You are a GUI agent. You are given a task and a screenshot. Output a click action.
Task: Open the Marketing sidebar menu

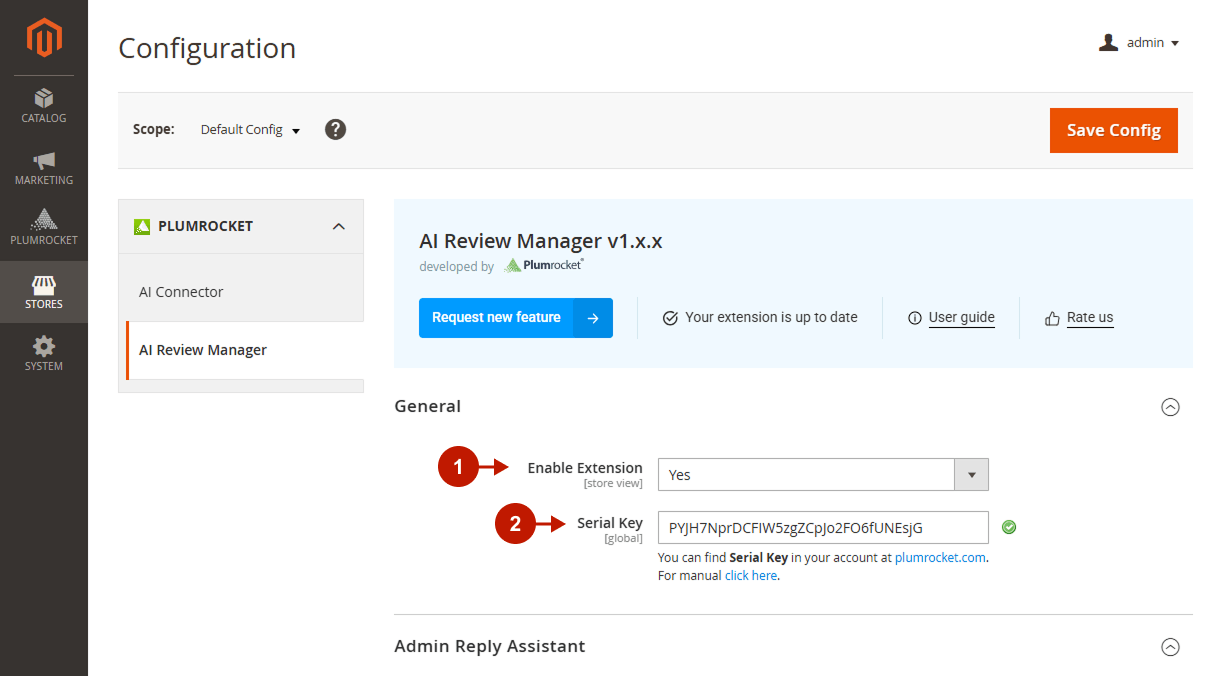(x=44, y=168)
